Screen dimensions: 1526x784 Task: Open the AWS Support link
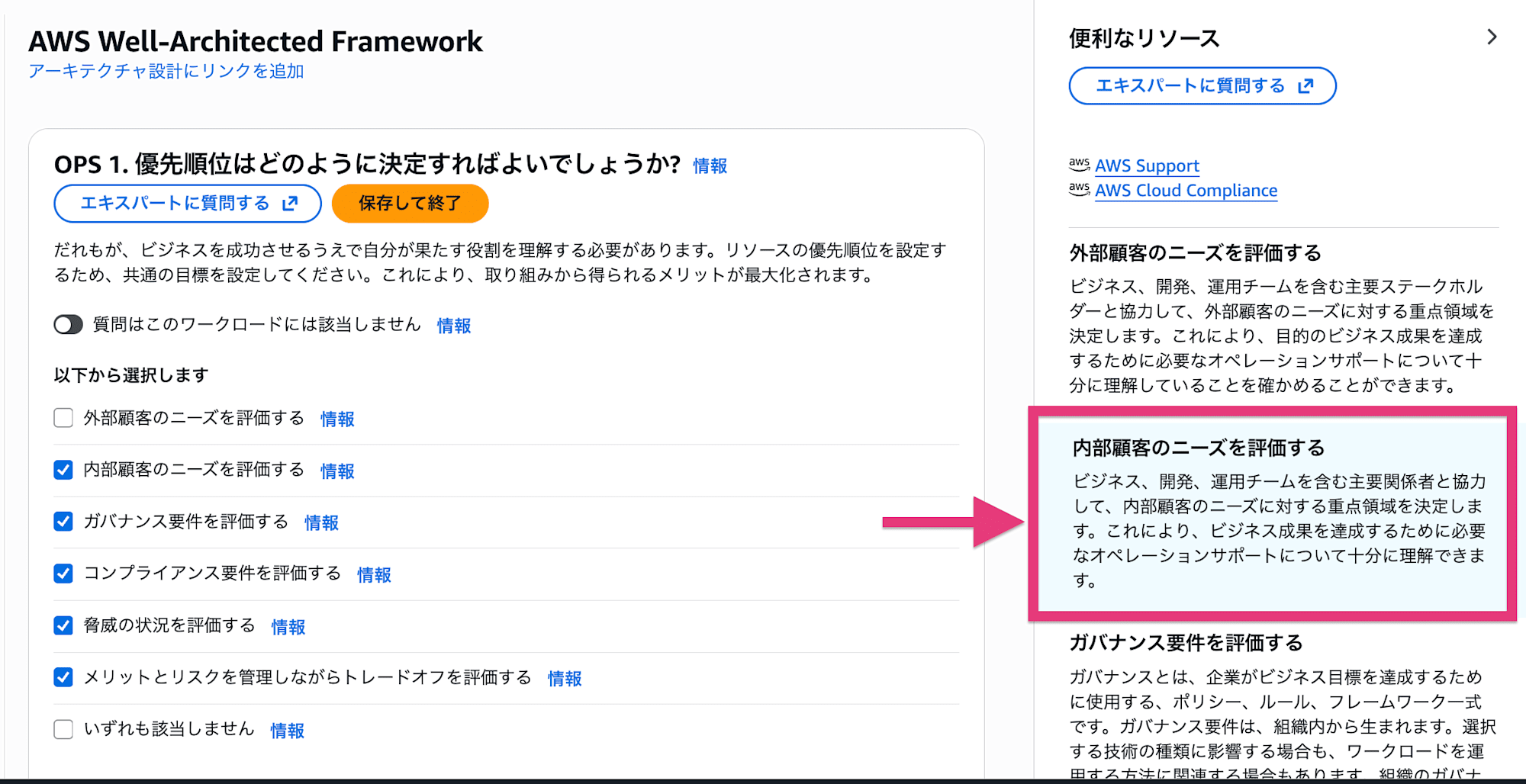1147,165
